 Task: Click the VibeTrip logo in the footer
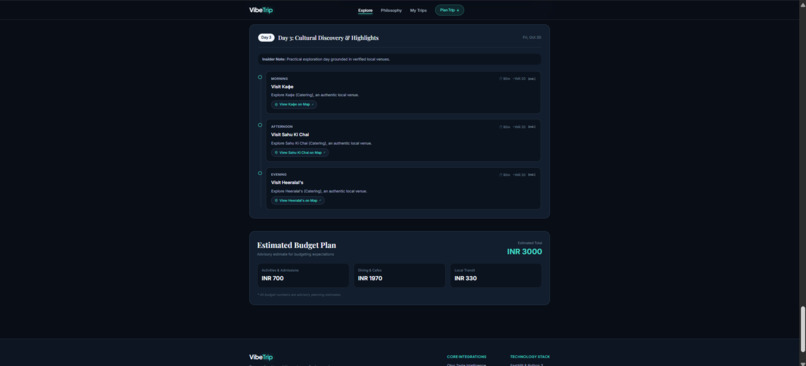(261, 357)
